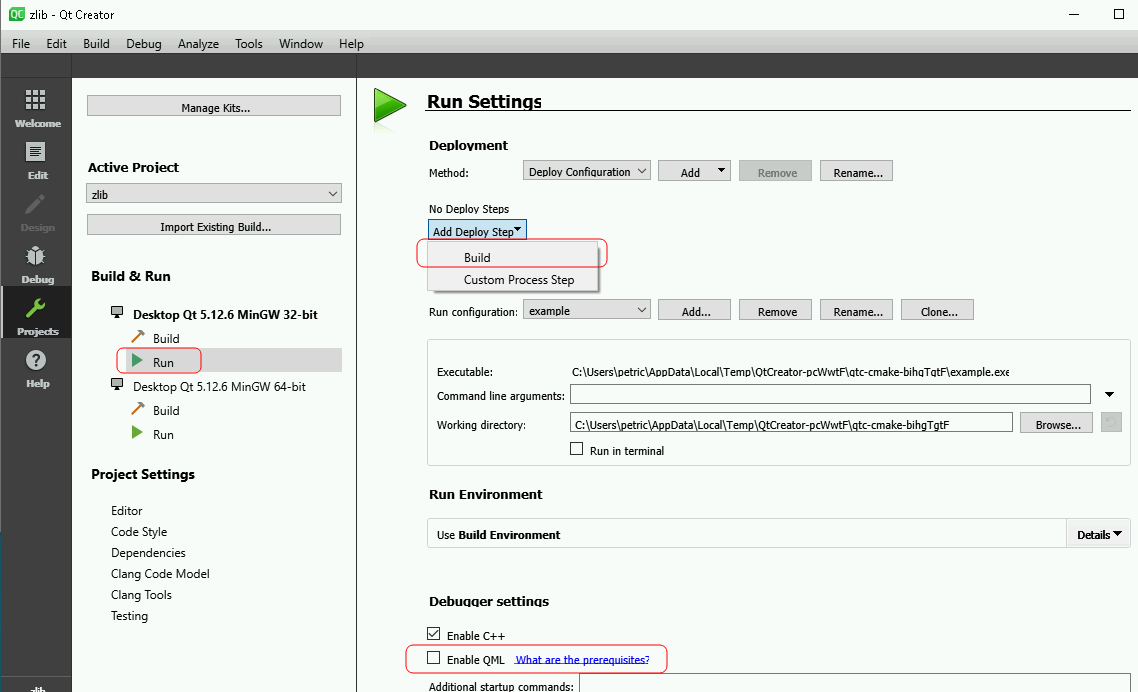Switch to Debug mode
The height and width of the screenshot is (692, 1138).
coord(36,265)
